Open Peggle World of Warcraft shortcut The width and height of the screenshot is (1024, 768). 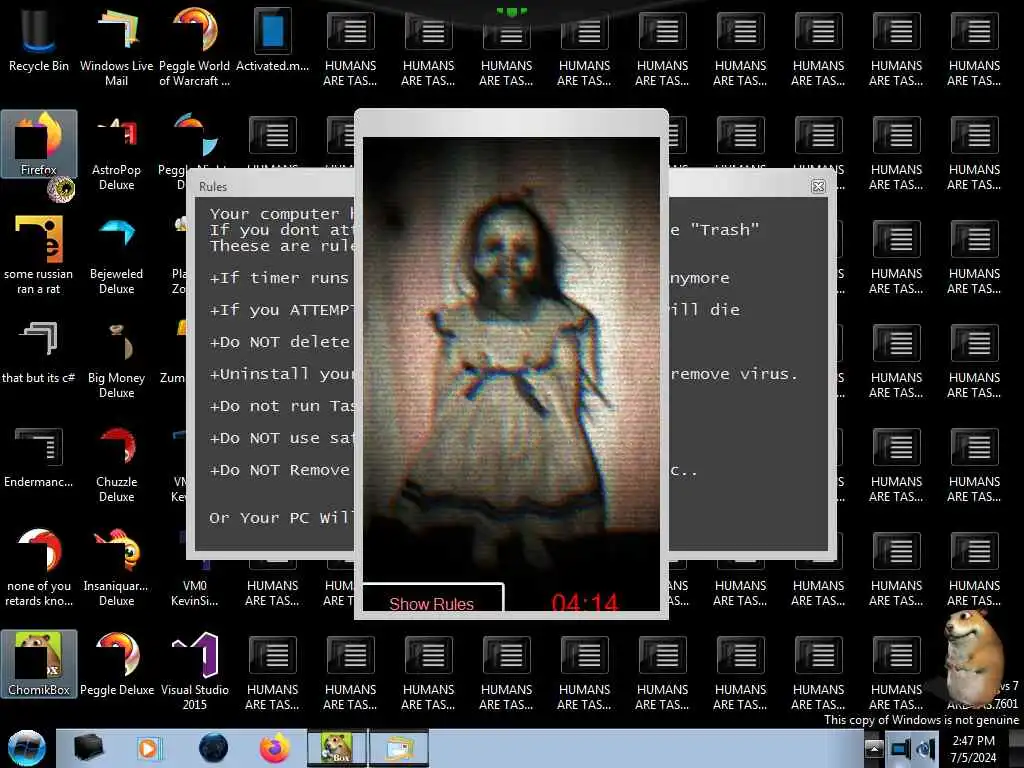coord(194,47)
